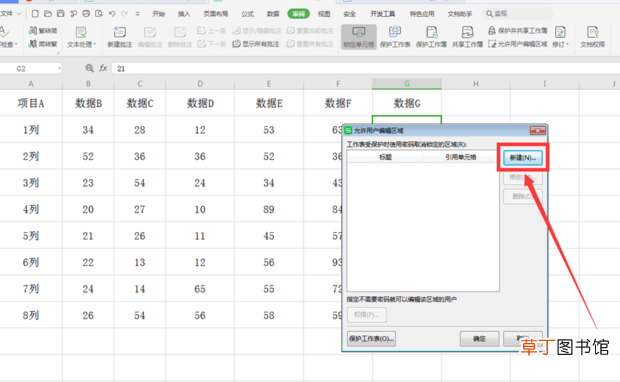Click 保护并共享工作簿 option
The width and height of the screenshot is (620, 382).
[x=518, y=30]
